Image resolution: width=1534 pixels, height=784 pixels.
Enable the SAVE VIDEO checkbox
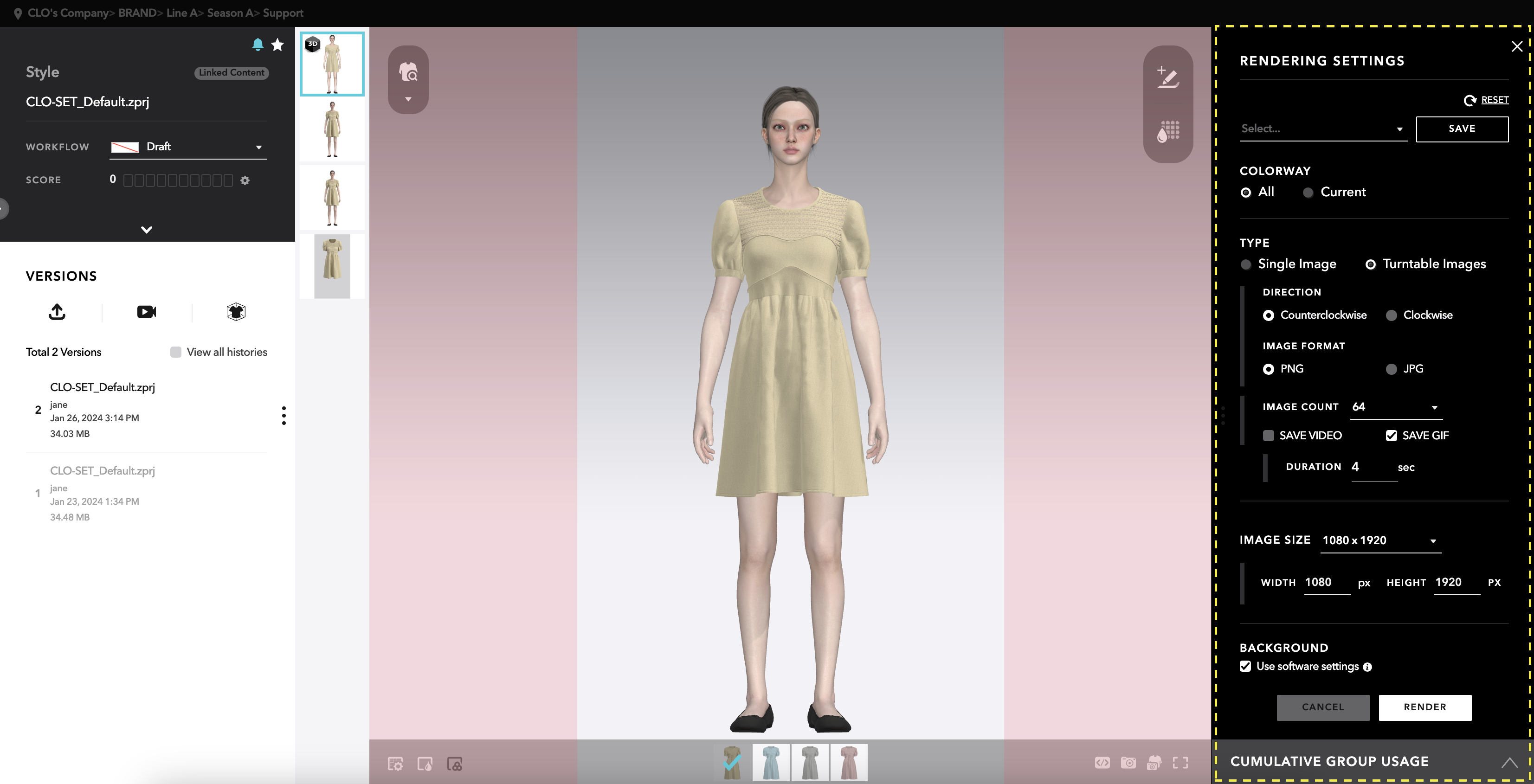click(1269, 436)
